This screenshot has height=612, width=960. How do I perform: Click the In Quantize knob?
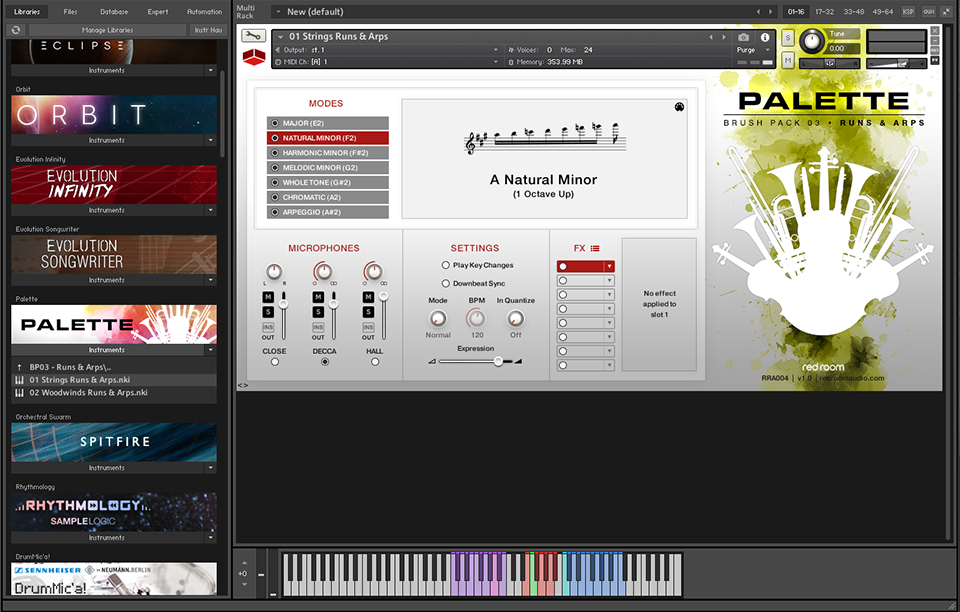click(x=516, y=318)
